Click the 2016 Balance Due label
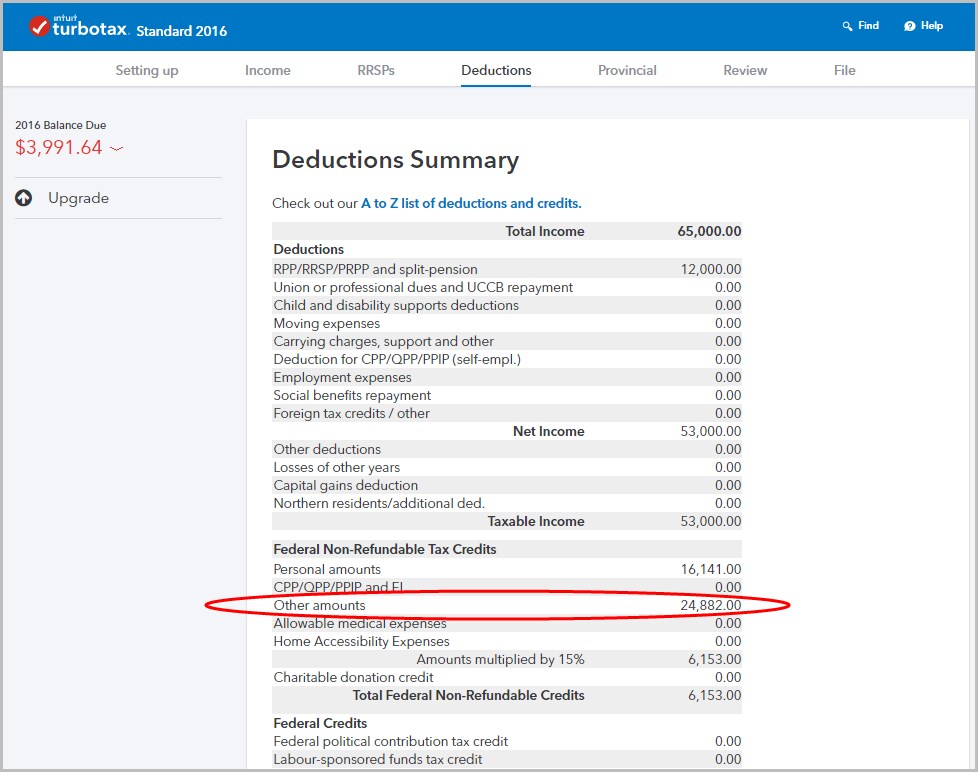Image resolution: width=978 pixels, height=772 pixels. pos(61,125)
